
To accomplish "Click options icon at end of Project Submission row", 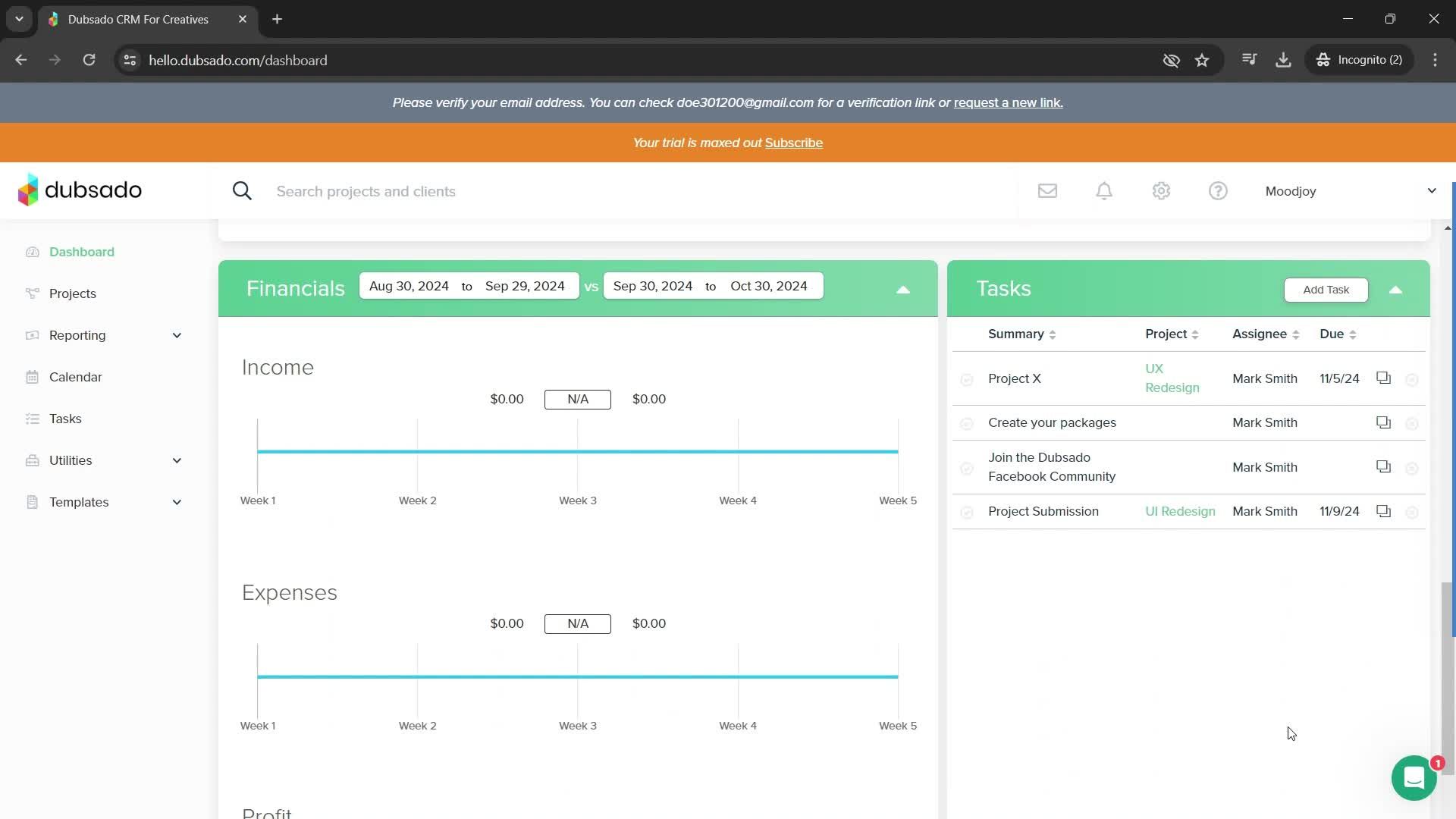I will click(1411, 513).
